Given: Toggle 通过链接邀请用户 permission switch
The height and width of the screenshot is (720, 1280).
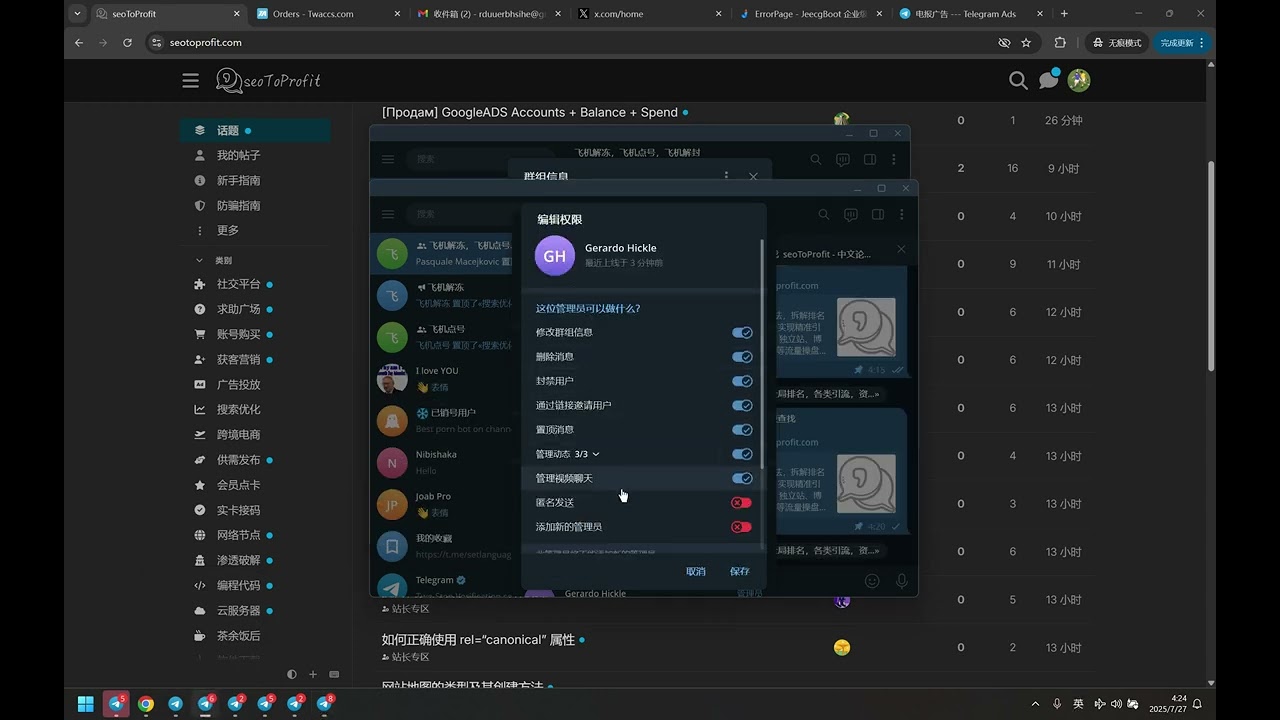Looking at the screenshot, I should pos(742,405).
